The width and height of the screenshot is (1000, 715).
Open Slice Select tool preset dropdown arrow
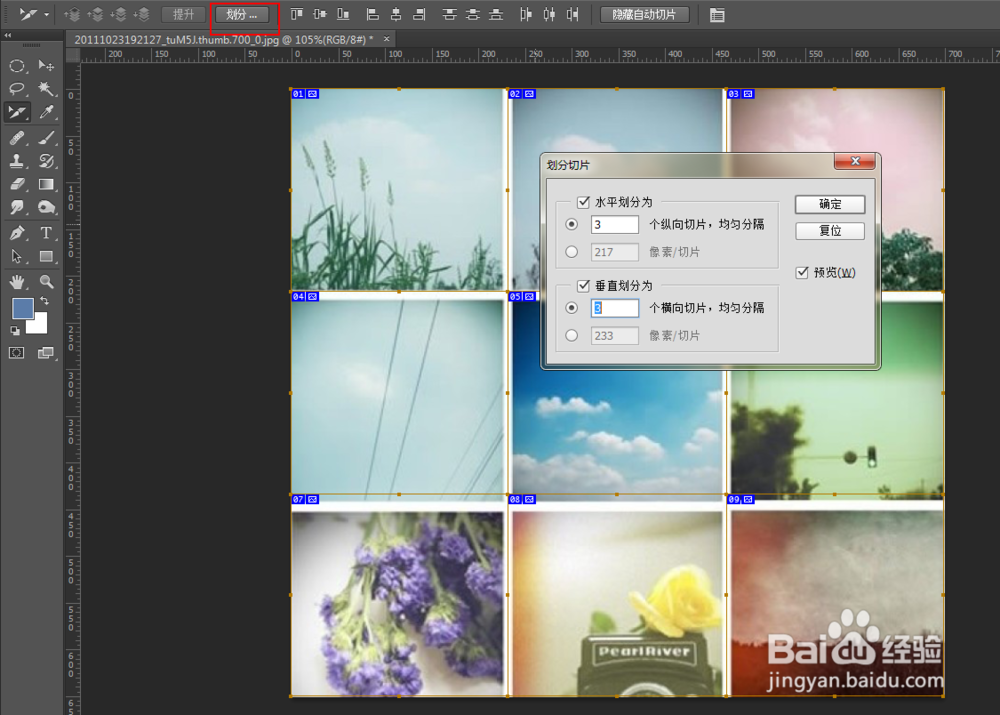[47, 15]
